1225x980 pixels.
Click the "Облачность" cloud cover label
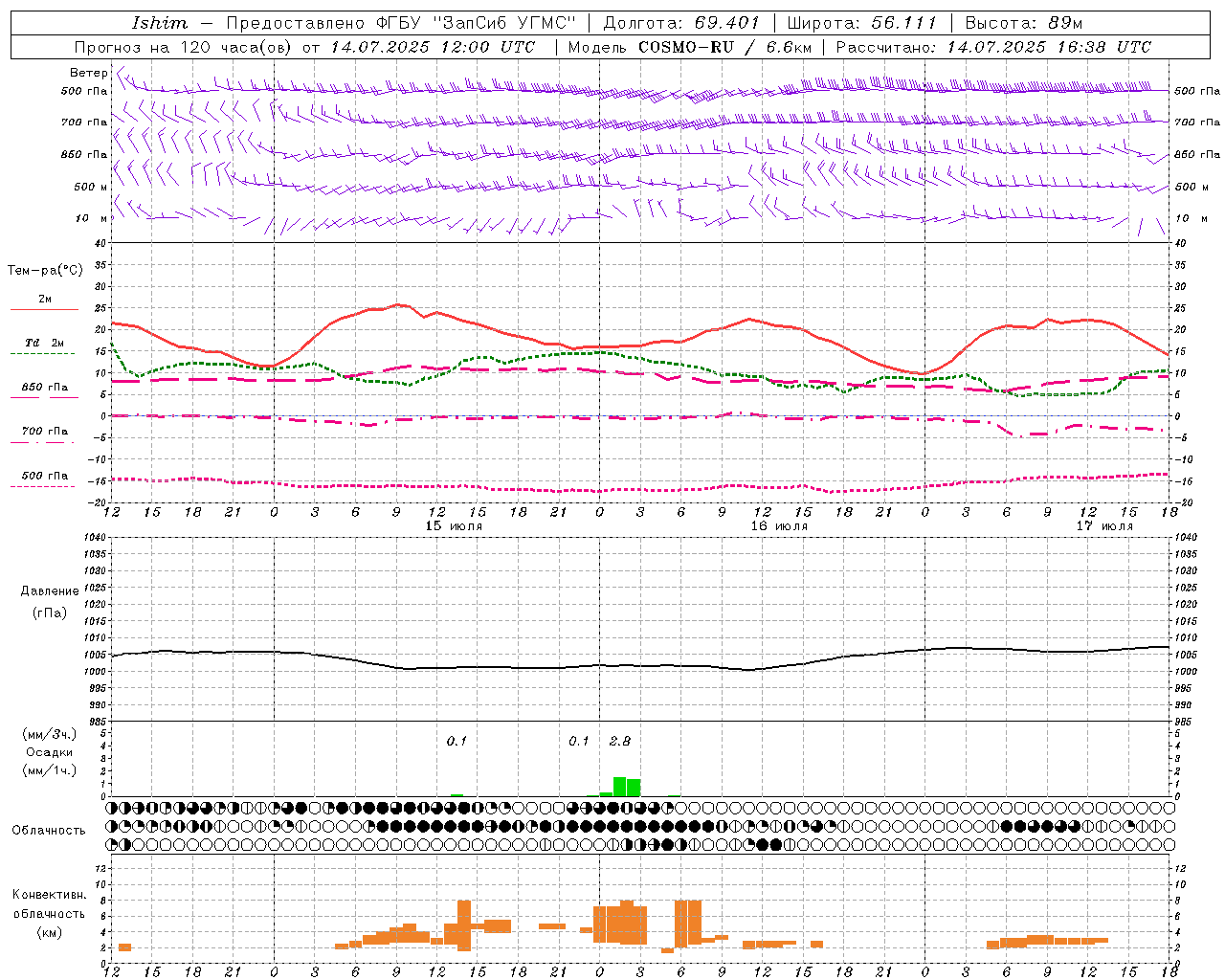pyautogui.click(x=49, y=831)
